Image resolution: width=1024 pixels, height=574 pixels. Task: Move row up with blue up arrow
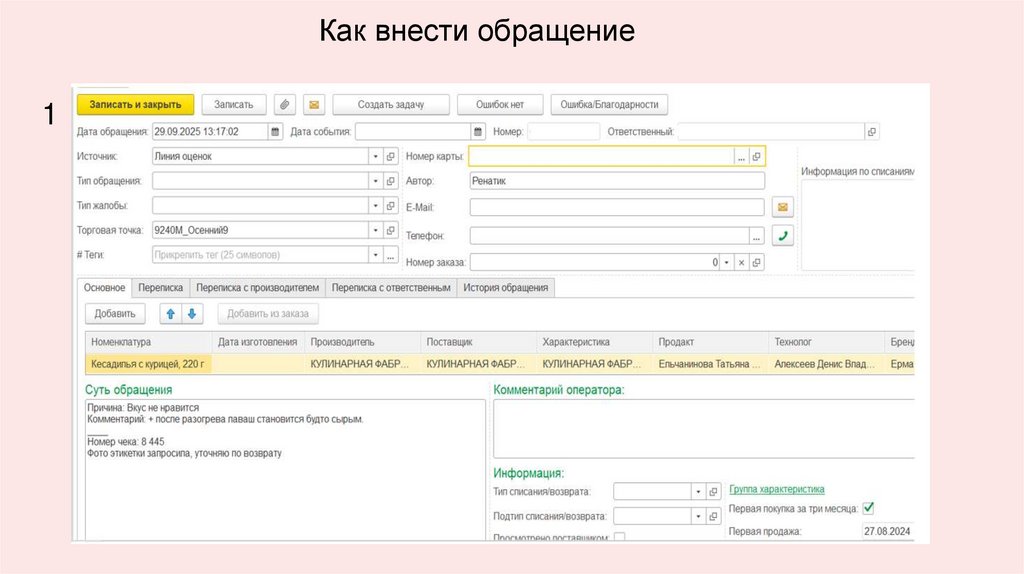pos(170,314)
